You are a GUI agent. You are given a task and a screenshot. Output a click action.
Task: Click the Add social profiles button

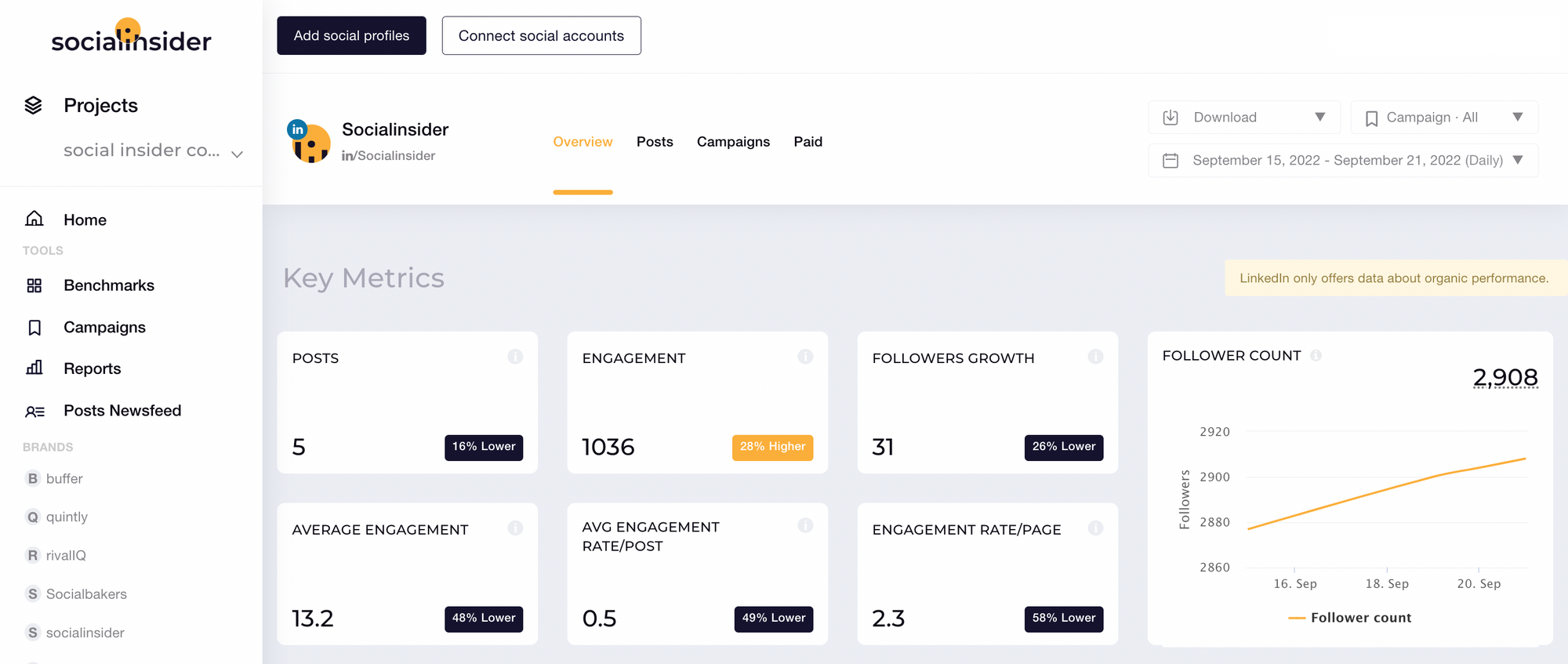[351, 35]
